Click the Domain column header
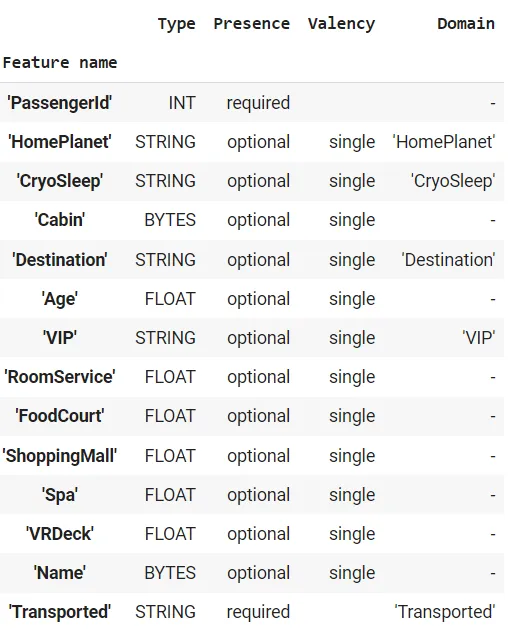The image size is (517, 629). point(466,24)
